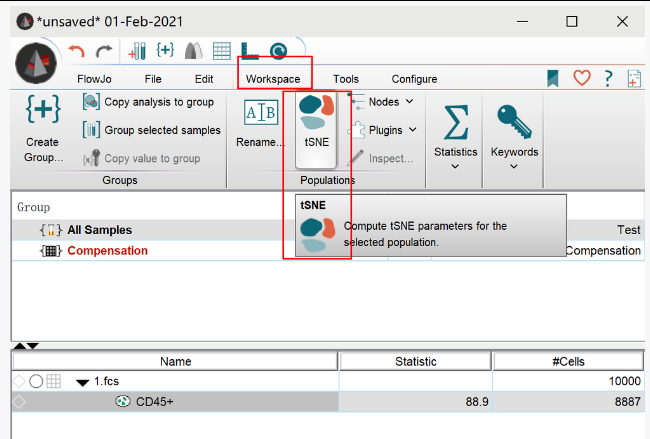The height and width of the screenshot is (439, 650).
Task: Switch to the Tools ribbon tab
Action: point(346,79)
